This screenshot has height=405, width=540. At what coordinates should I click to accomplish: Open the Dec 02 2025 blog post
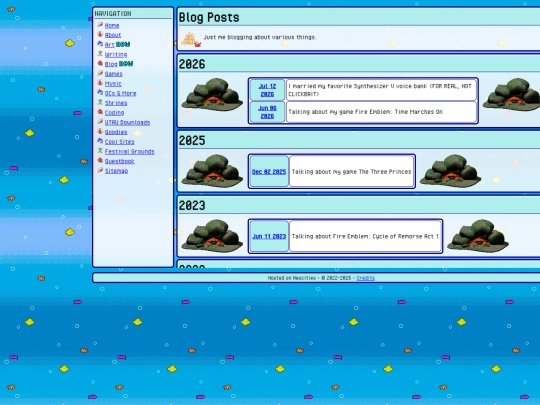pyautogui.click(x=269, y=172)
